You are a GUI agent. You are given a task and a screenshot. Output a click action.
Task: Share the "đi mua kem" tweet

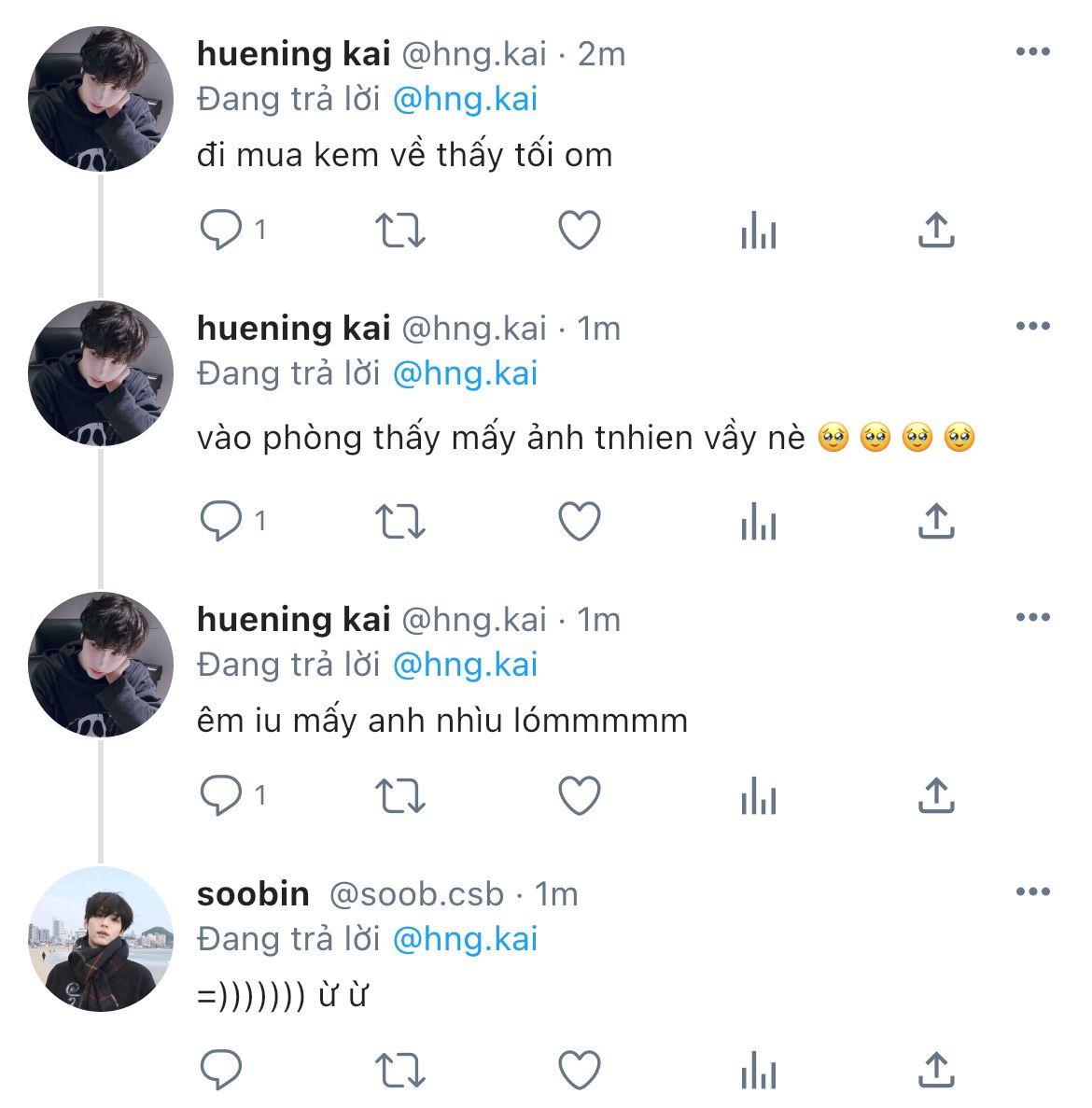click(x=936, y=231)
